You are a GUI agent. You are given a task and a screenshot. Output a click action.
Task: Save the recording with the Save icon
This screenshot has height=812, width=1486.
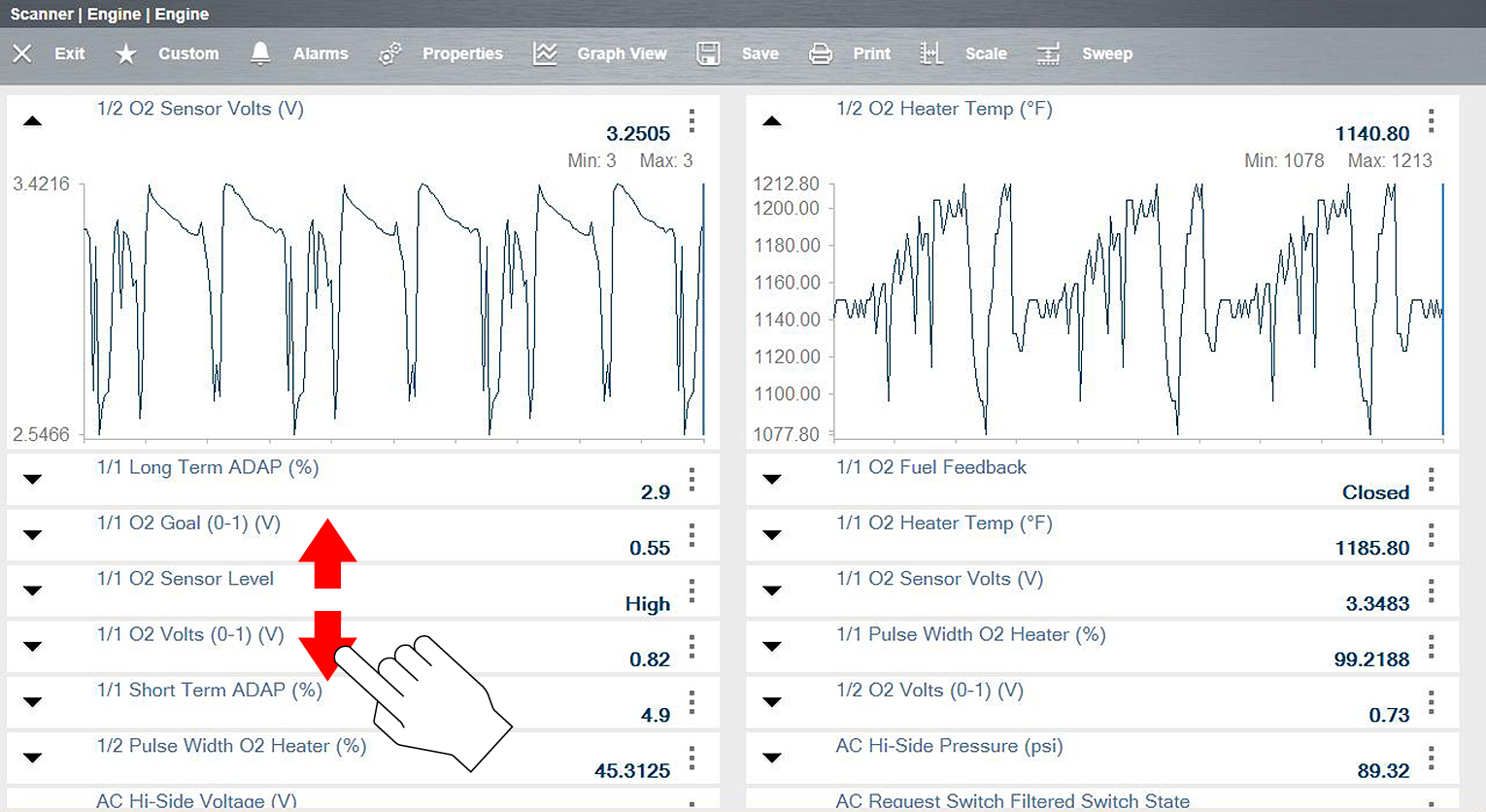point(708,53)
